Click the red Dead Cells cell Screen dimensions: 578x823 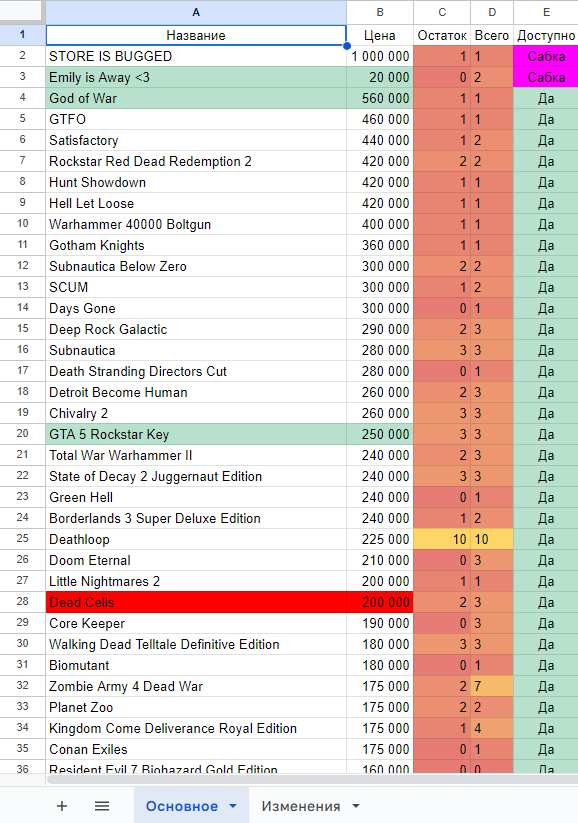[x=196, y=602]
